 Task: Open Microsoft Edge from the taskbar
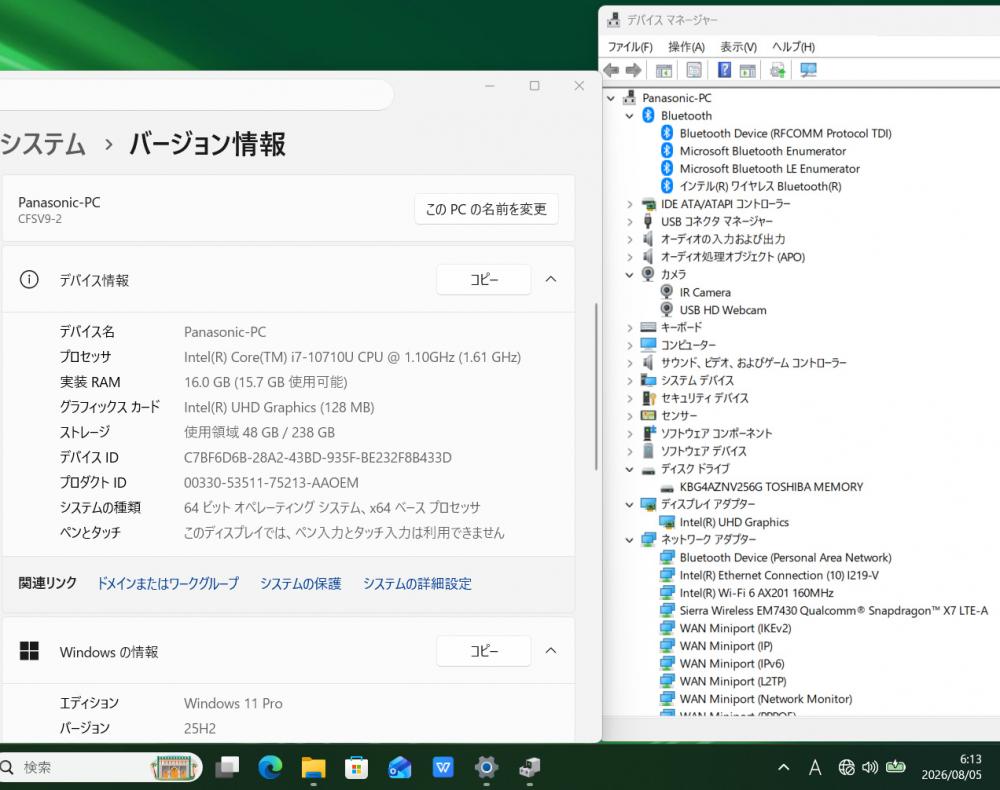pyautogui.click(x=270, y=767)
